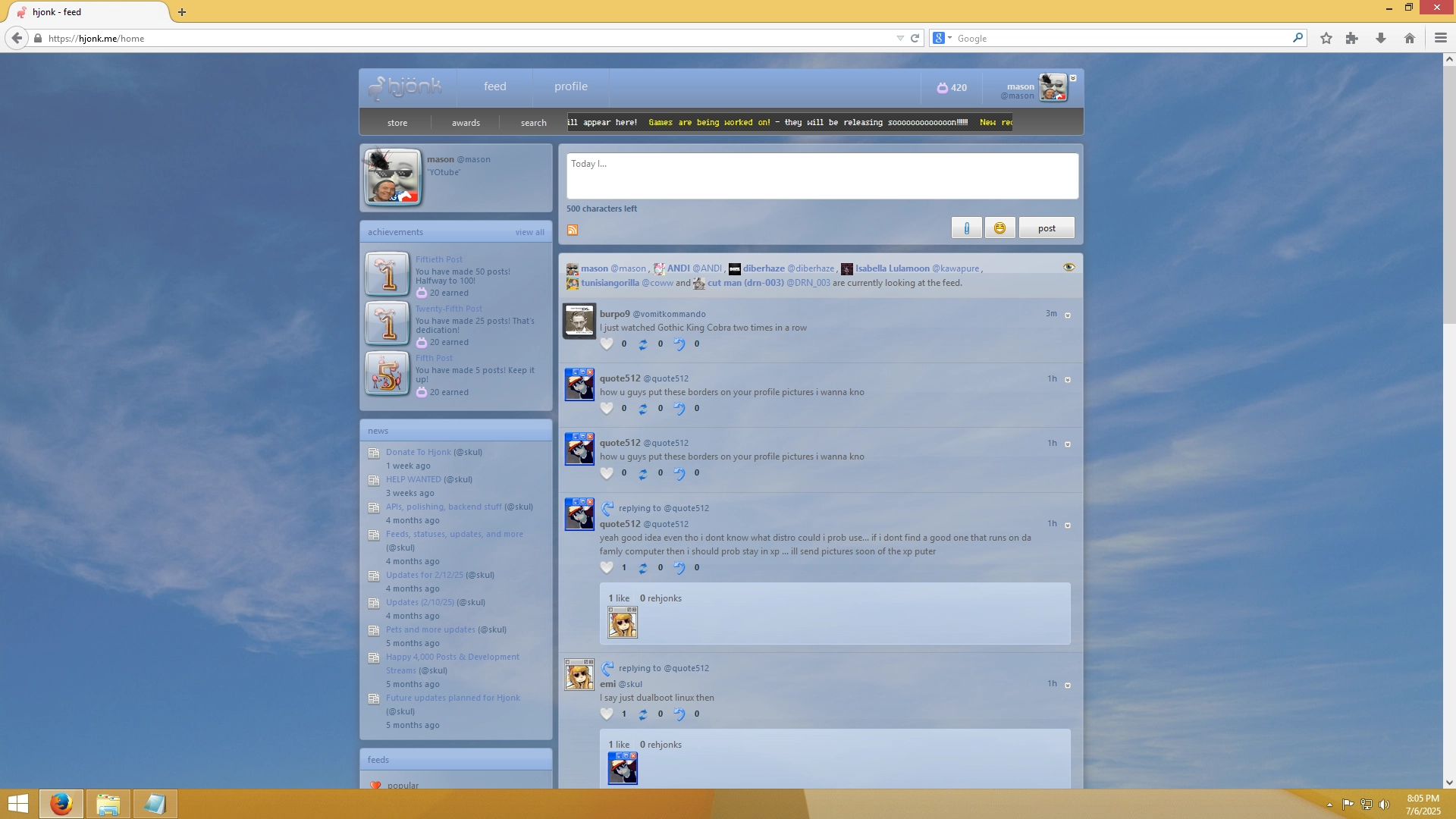Click the Firefox bookmark star icon

(1326, 38)
